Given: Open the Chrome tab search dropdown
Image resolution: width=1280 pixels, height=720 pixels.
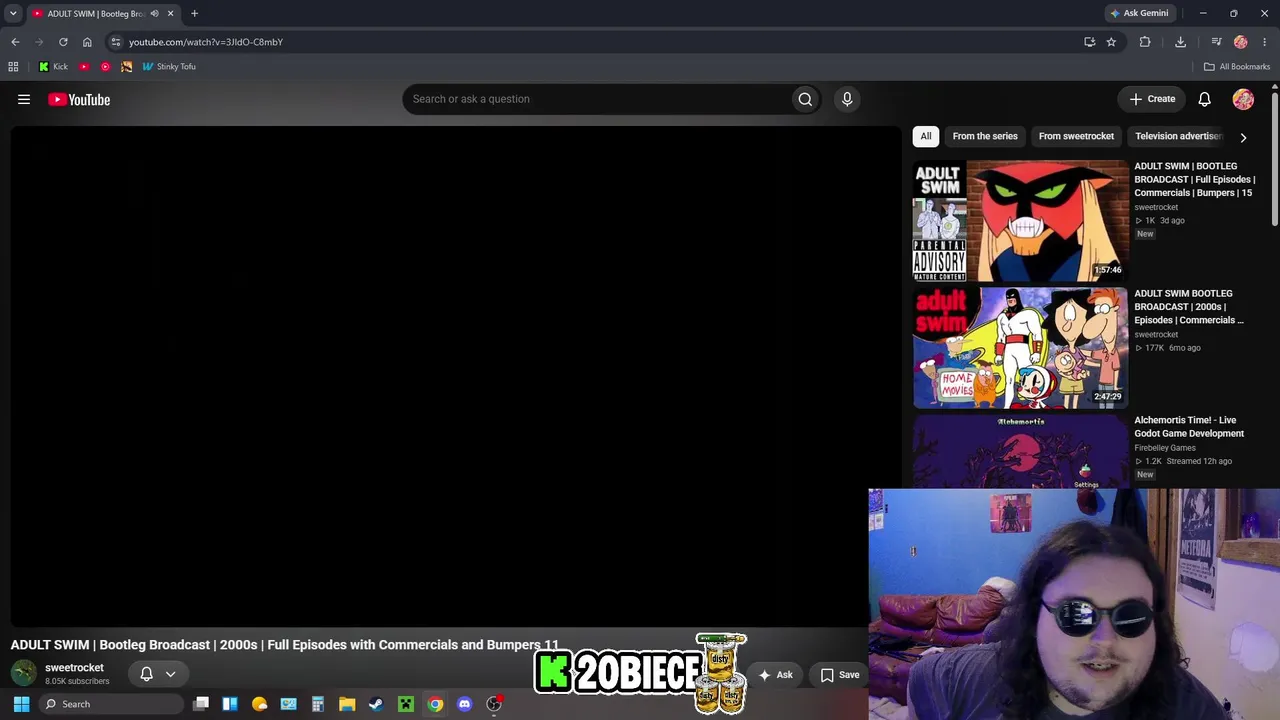Looking at the screenshot, I should (13, 14).
